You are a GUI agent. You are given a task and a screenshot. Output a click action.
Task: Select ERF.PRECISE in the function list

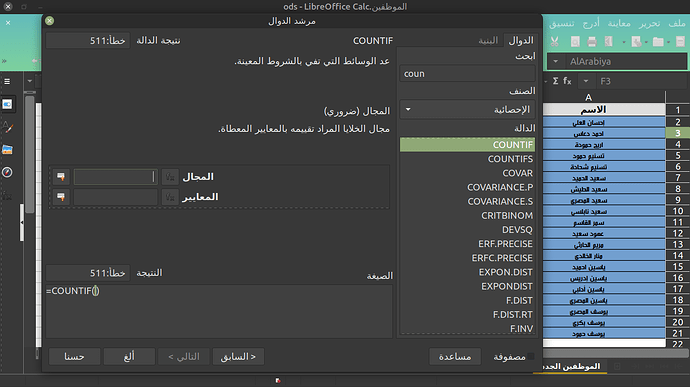[467, 244]
